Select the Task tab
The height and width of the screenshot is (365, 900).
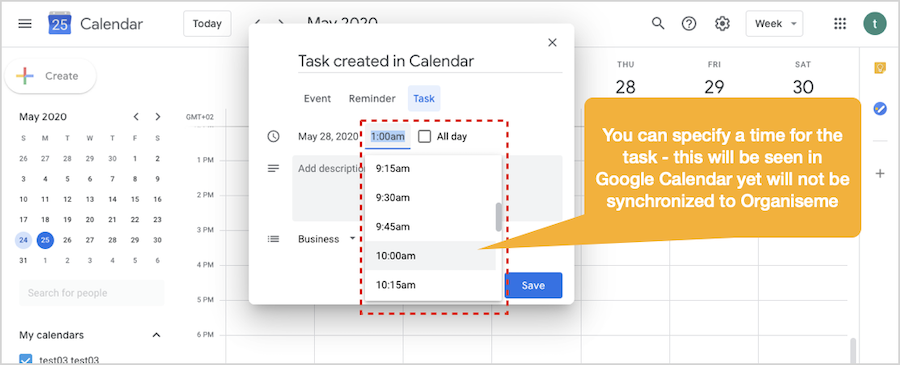click(x=424, y=99)
